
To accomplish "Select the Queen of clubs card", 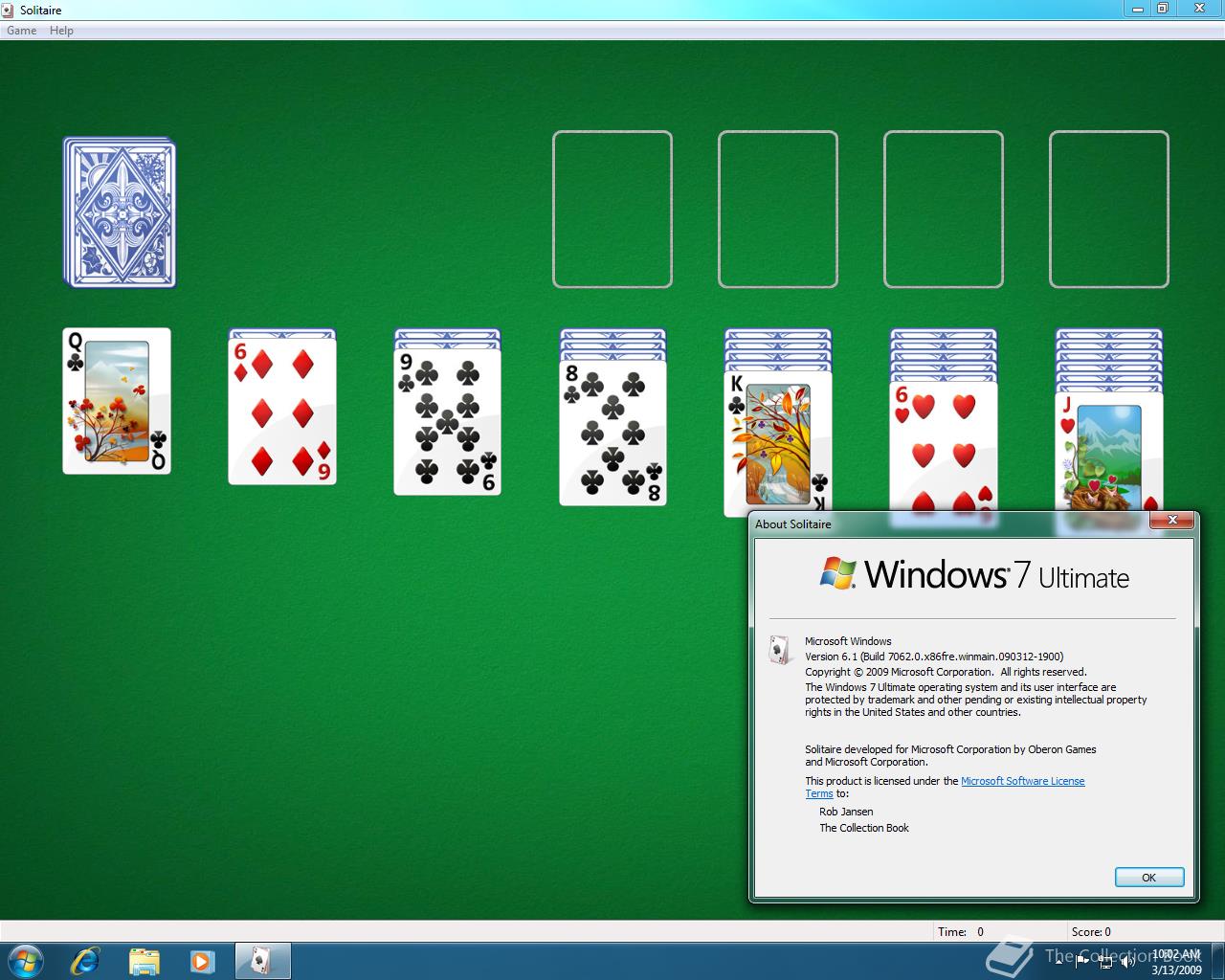I will tap(117, 401).
